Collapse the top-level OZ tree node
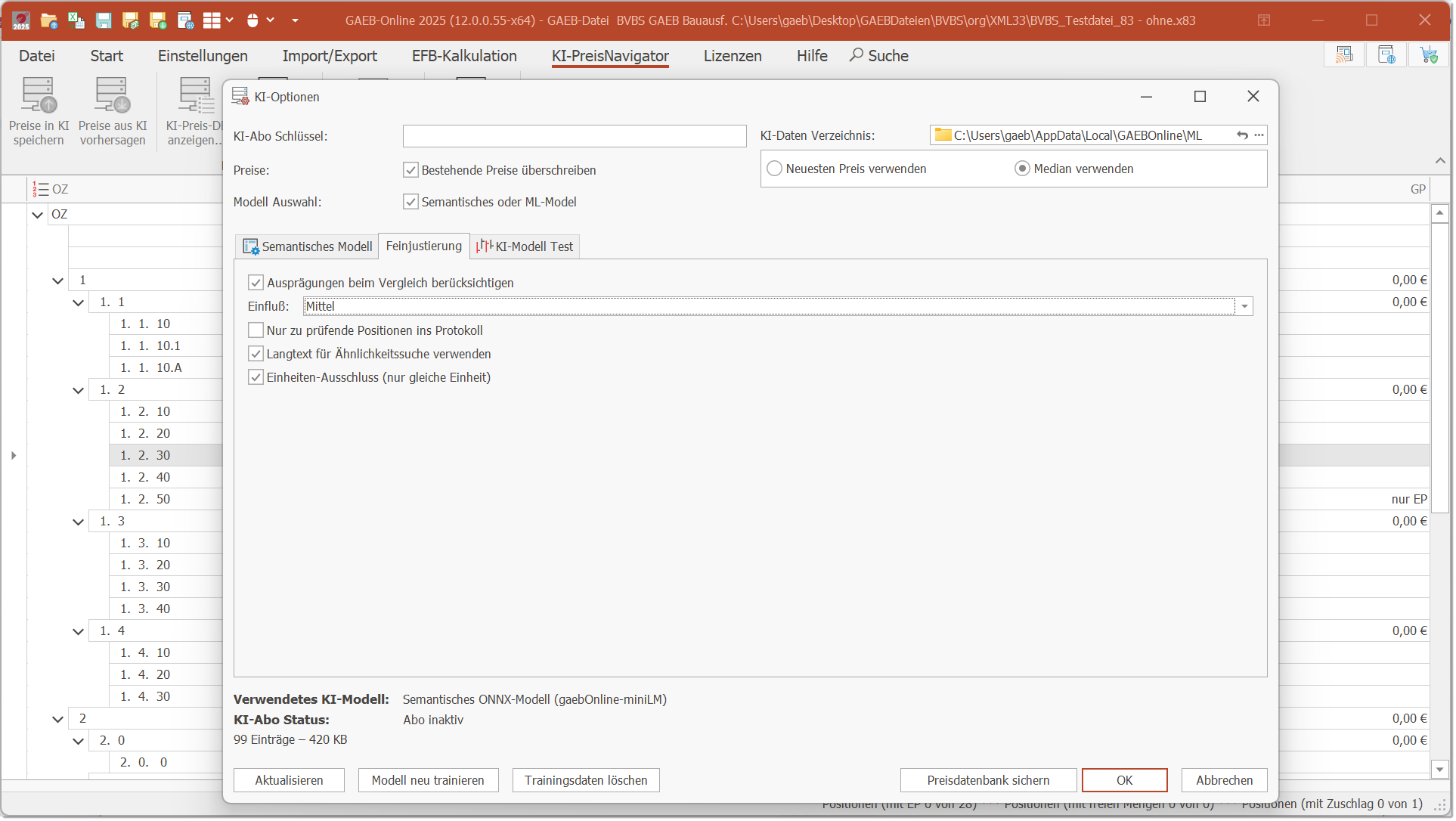The width and height of the screenshot is (1456, 821). click(x=37, y=215)
